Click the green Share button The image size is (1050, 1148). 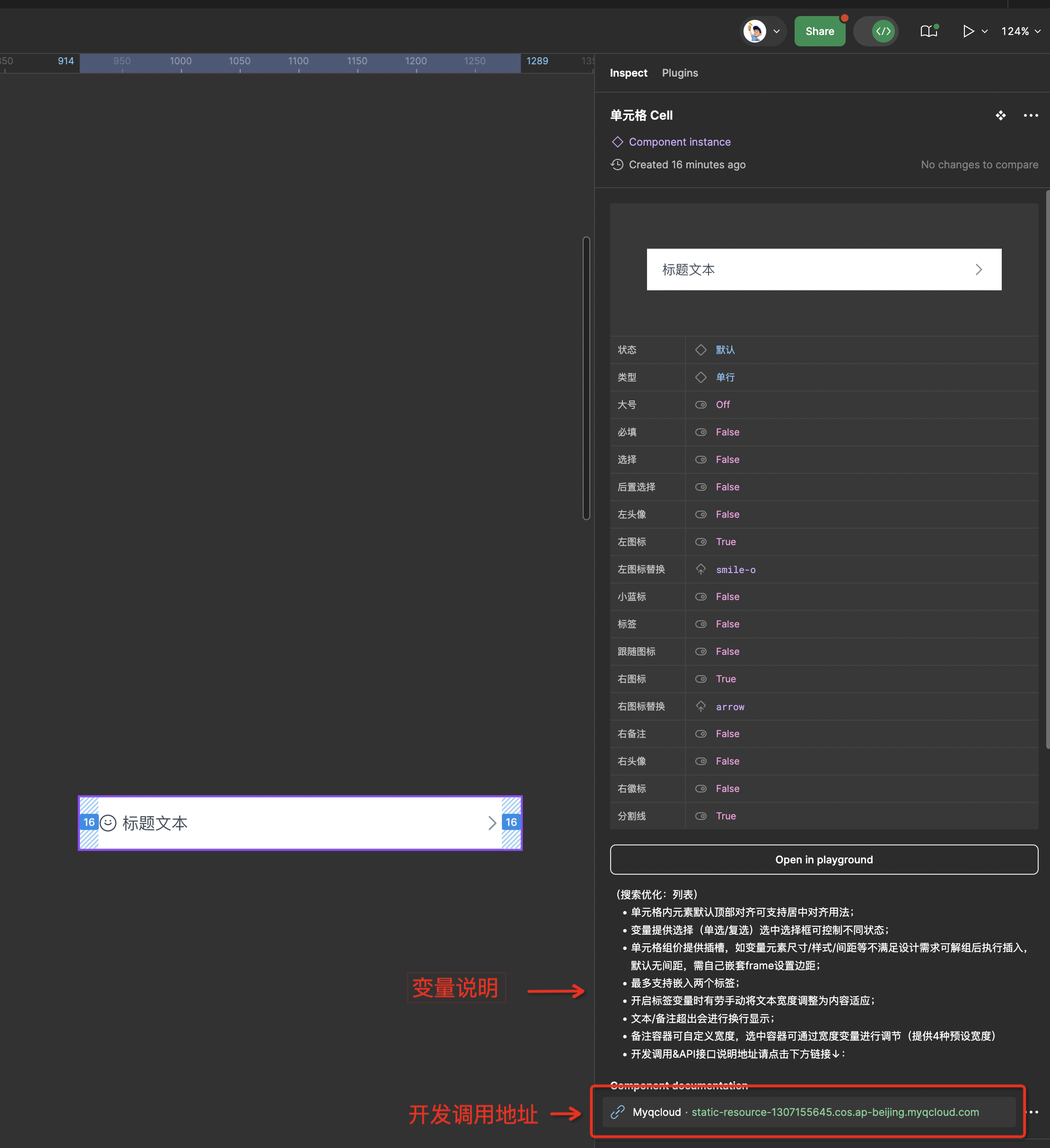click(819, 31)
